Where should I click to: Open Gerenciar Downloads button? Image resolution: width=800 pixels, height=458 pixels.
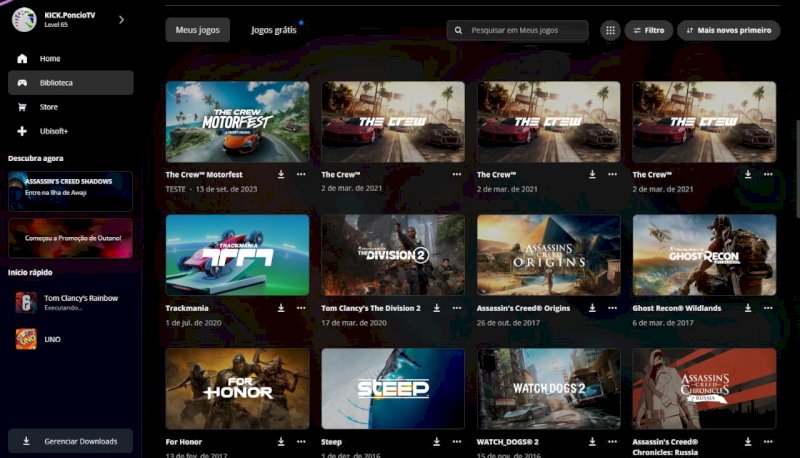point(70,441)
